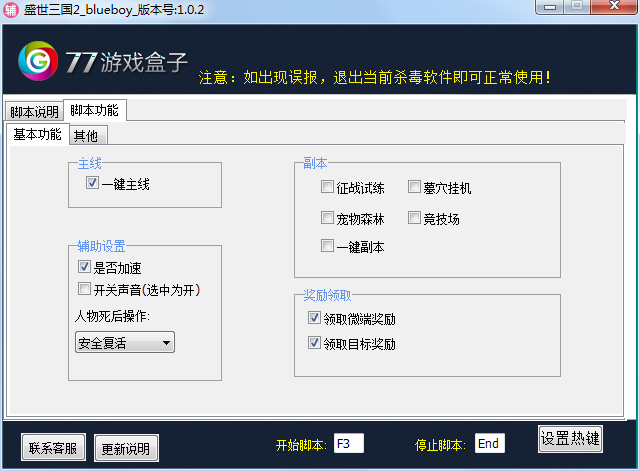Select the 基本功能 sub-tab

point(37,135)
